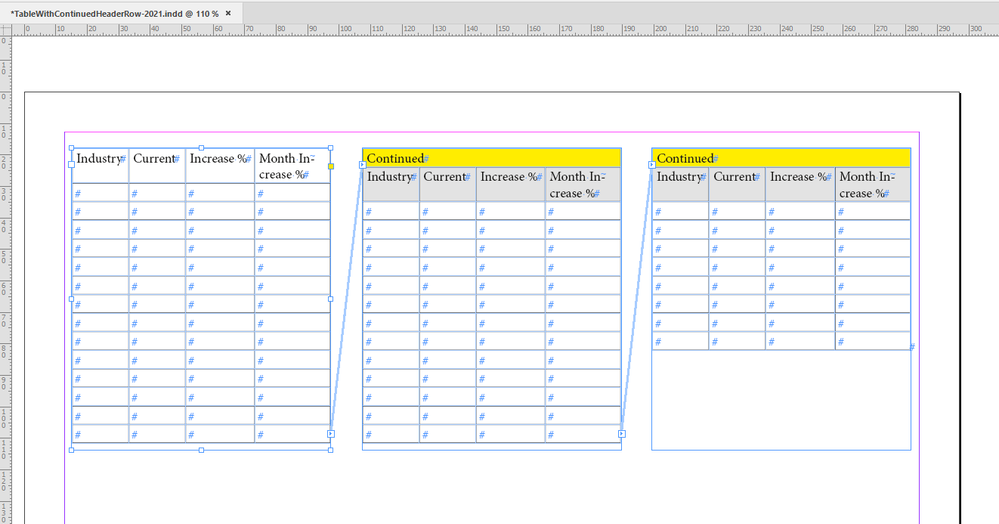Screen dimensions: 999x524
Task: Click the Industry header cell in first table
Action: [x=101, y=166]
